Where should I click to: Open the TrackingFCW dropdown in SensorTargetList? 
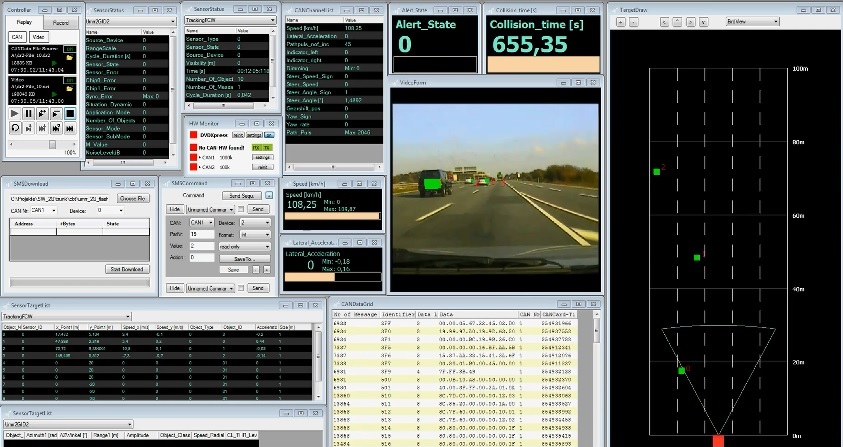point(66,316)
